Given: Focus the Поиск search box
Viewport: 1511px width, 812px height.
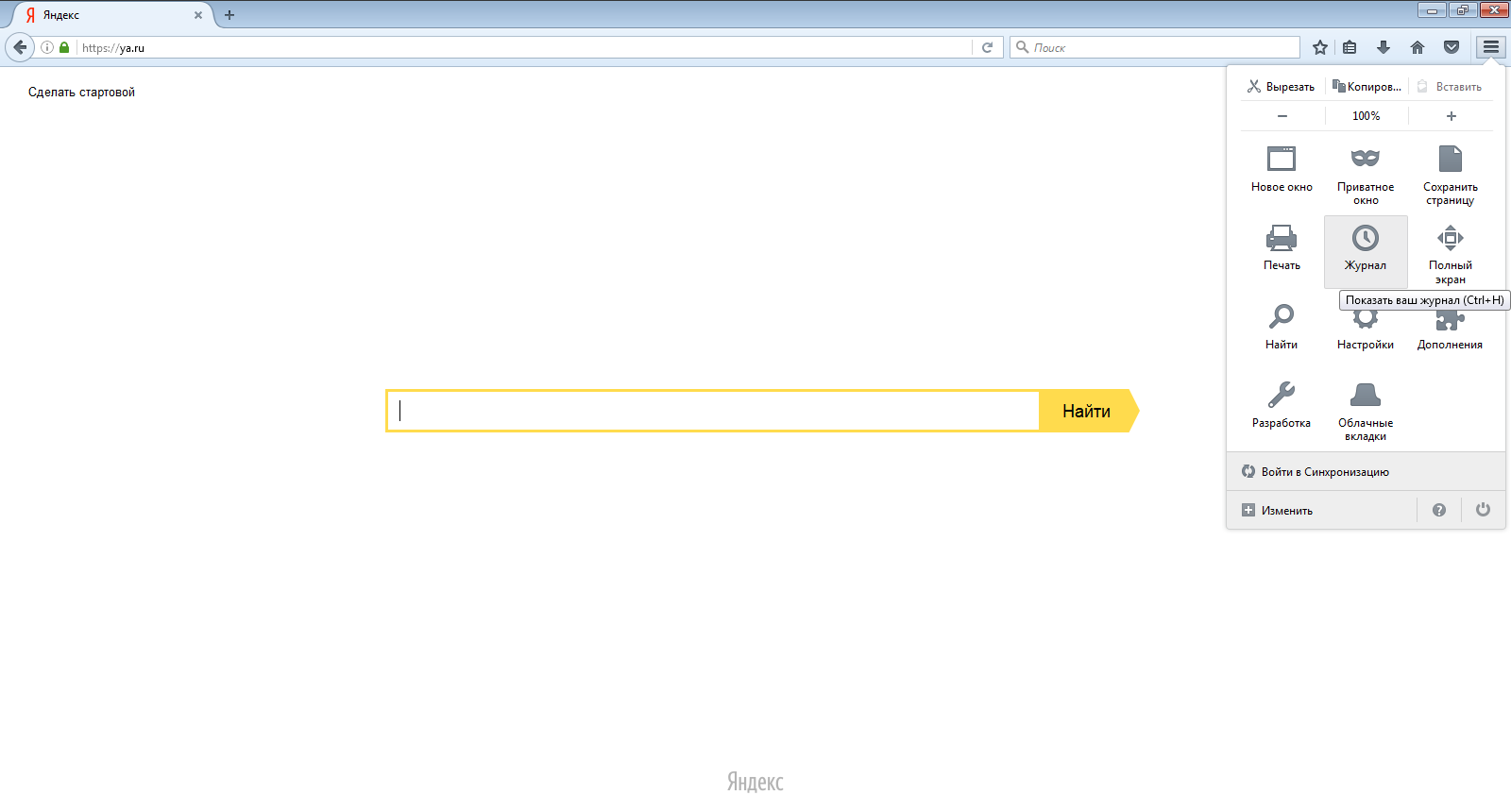Looking at the screenshot, I should click(1155, 47).
